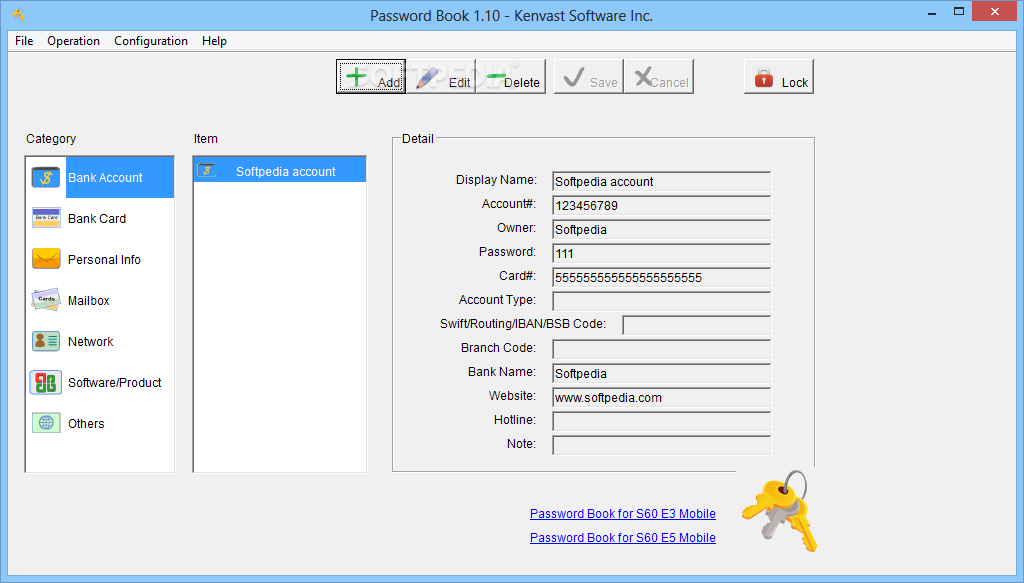
Task: Open the Configuration menu
Action: (151, 40)
